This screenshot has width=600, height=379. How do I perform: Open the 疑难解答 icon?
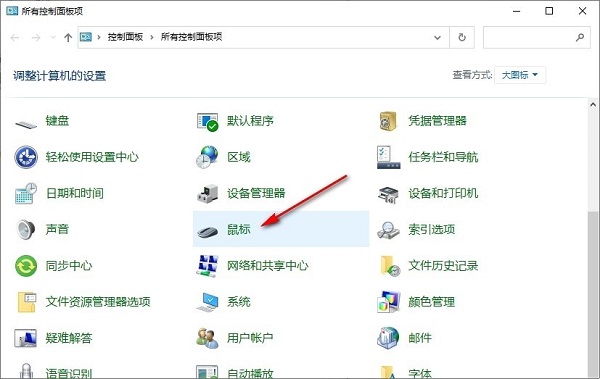[x=25, y=338]
